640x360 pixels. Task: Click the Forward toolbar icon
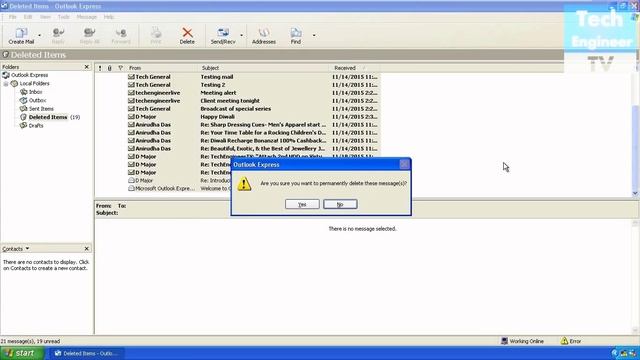pyautogui.click(x=121, y=36)
